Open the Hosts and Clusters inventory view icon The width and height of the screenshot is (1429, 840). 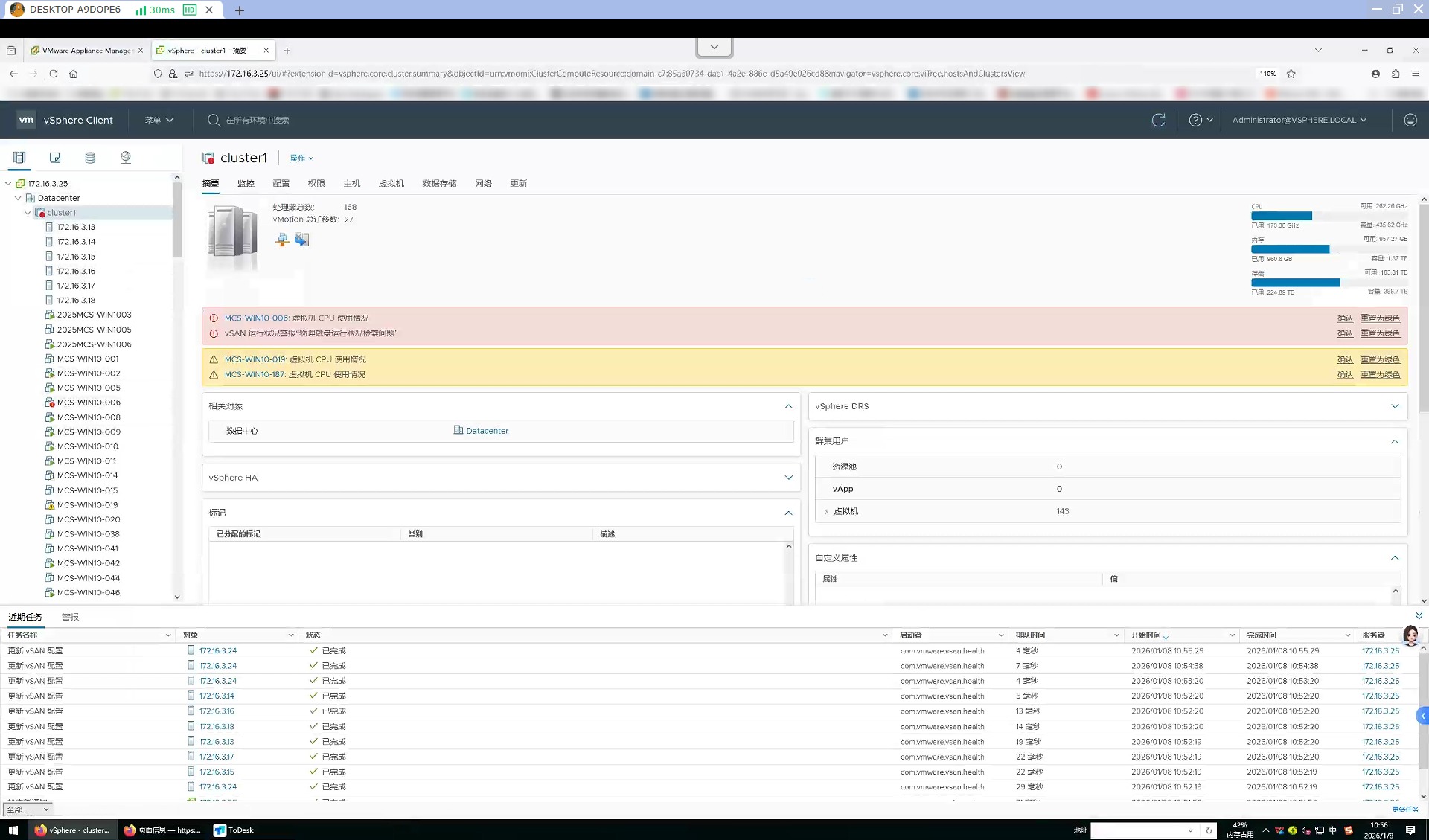click(x=19, y=158)
